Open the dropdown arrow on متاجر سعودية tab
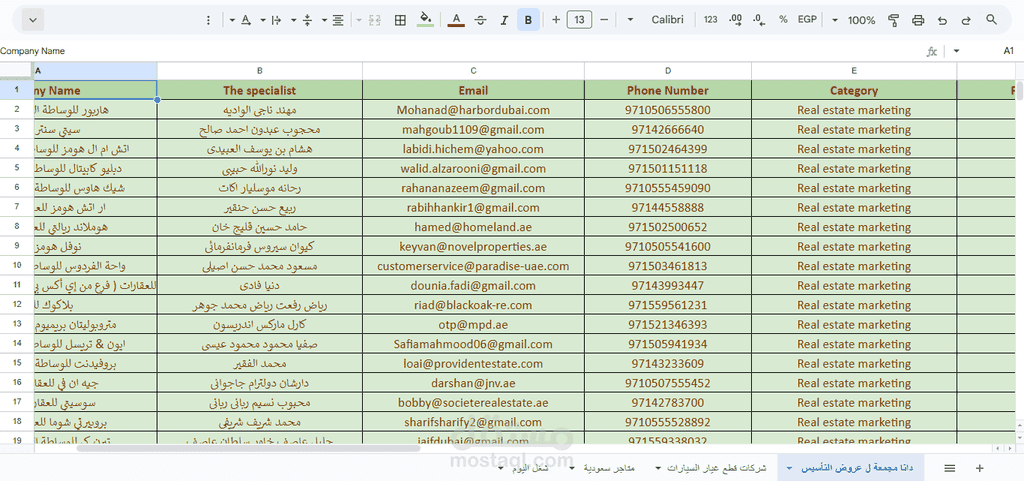Viewport: 1024px width, 481px height. [x=573, y=469]
